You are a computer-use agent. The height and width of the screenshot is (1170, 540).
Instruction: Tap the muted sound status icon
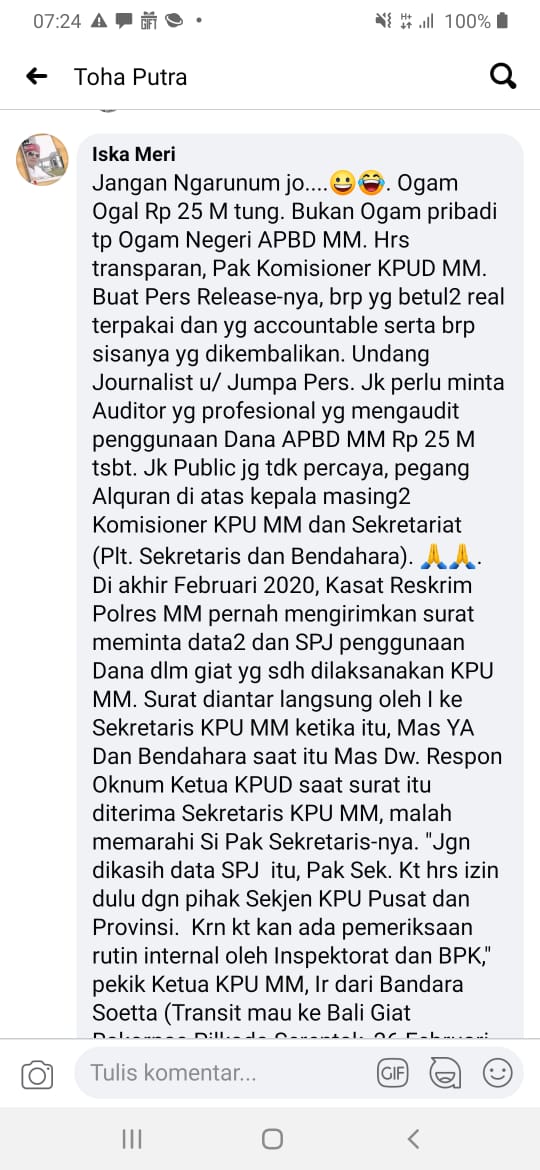click(x=383, y=22)
